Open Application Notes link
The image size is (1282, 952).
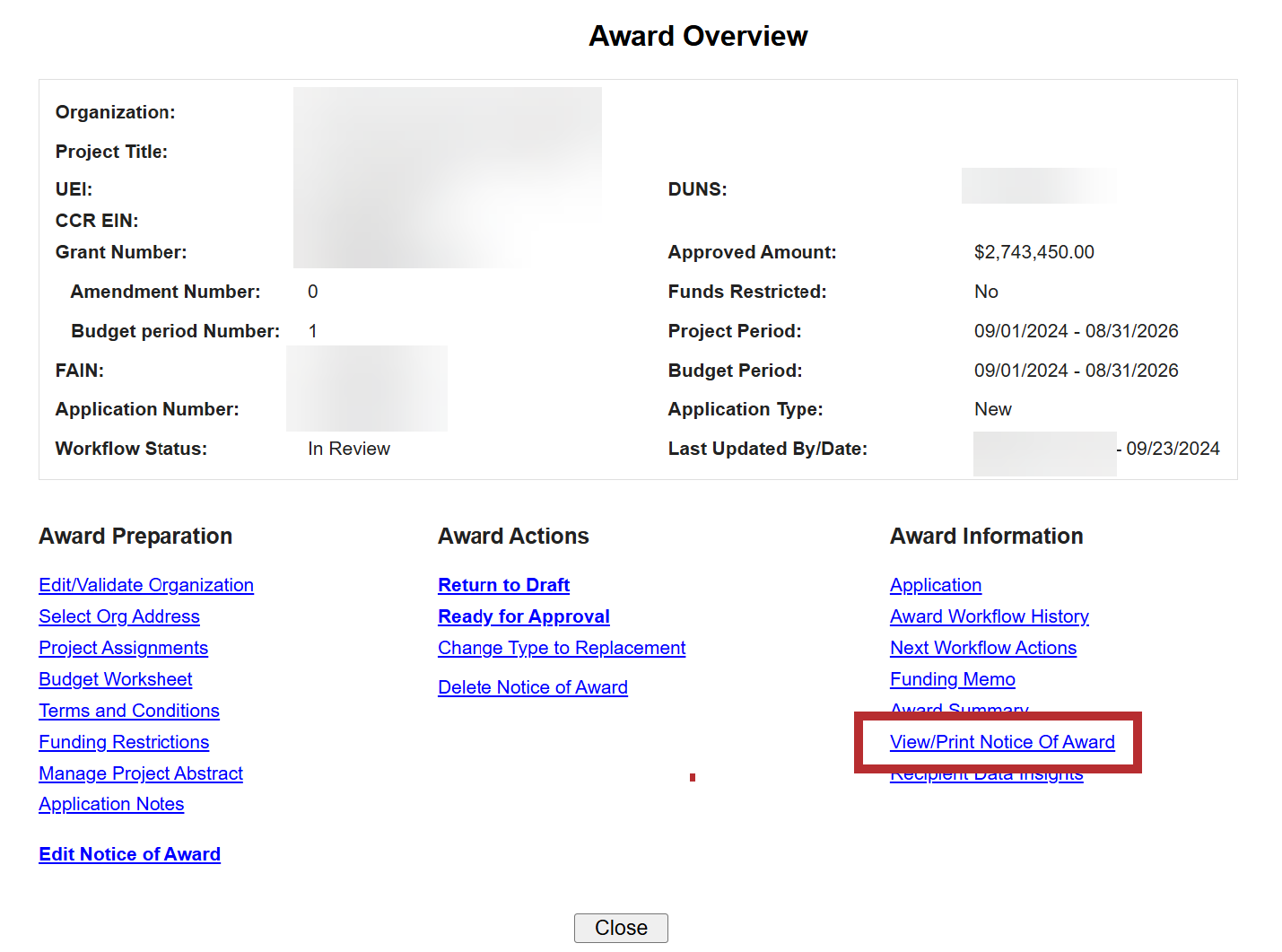111,804
